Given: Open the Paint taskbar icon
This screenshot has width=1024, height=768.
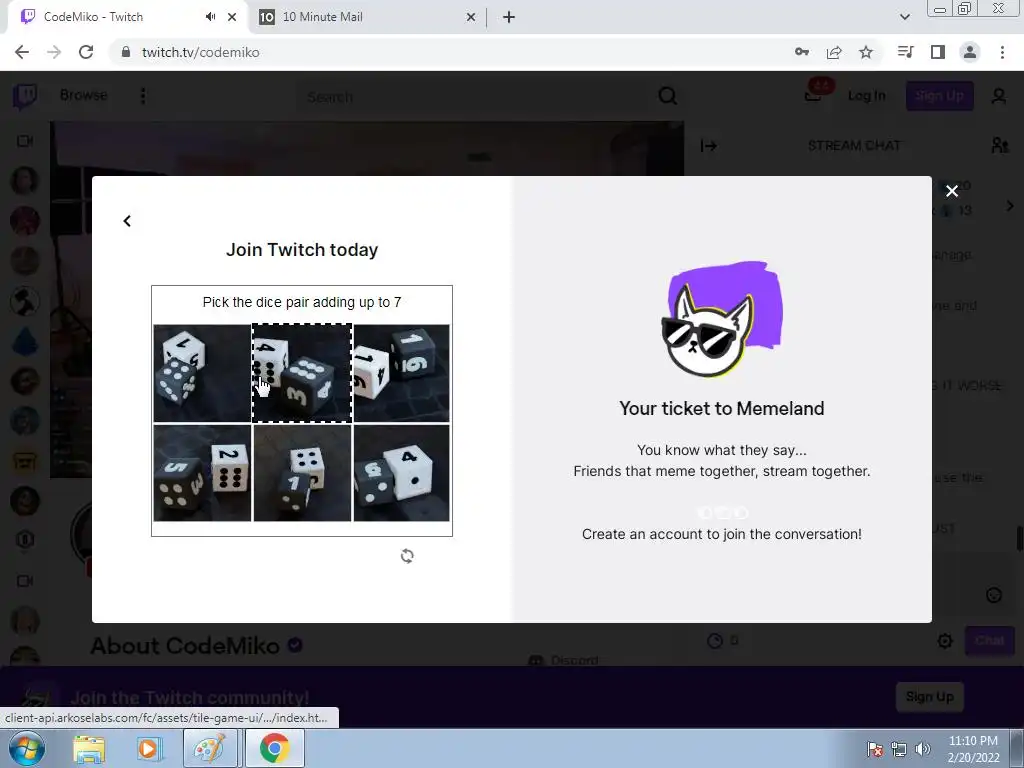Looking at the screenshot, I should (x=210, y=748).
